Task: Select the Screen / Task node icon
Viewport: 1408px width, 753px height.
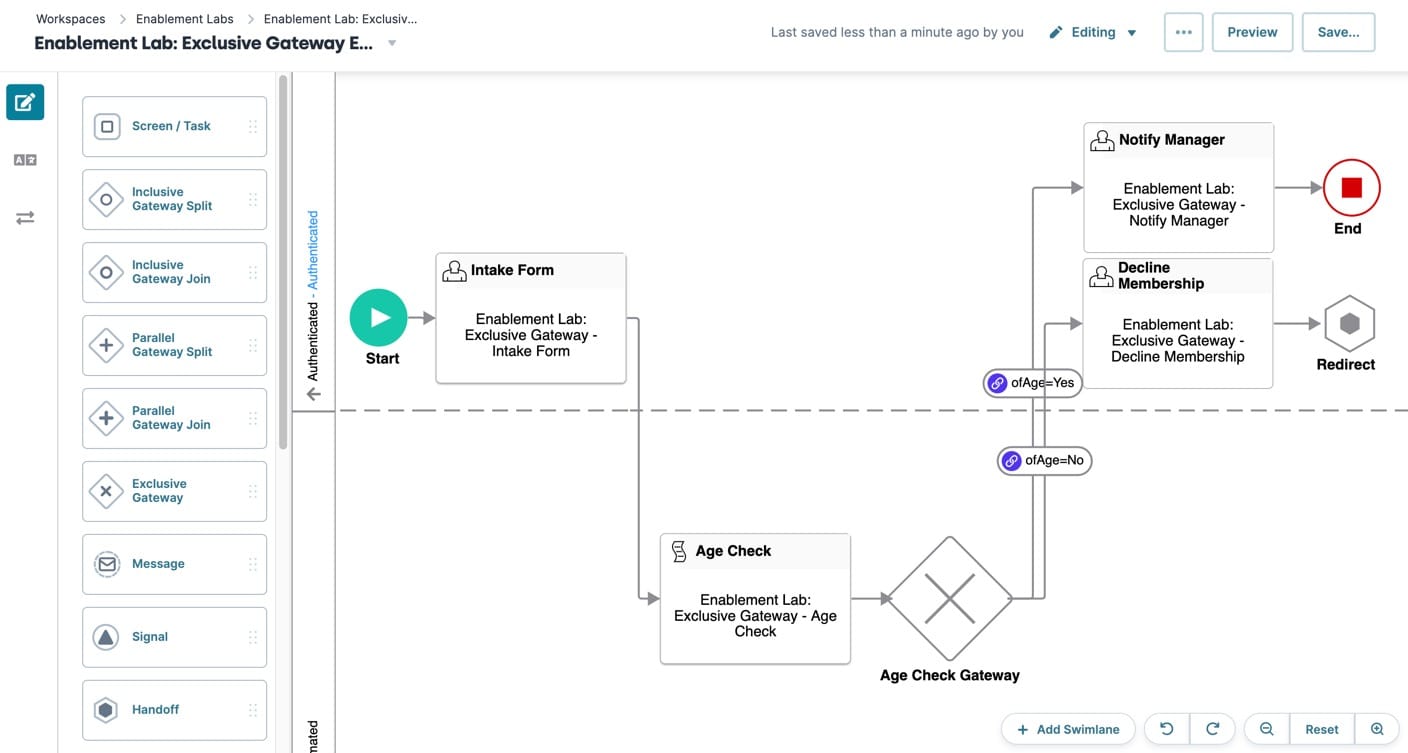Action: [x=107, y=127]
